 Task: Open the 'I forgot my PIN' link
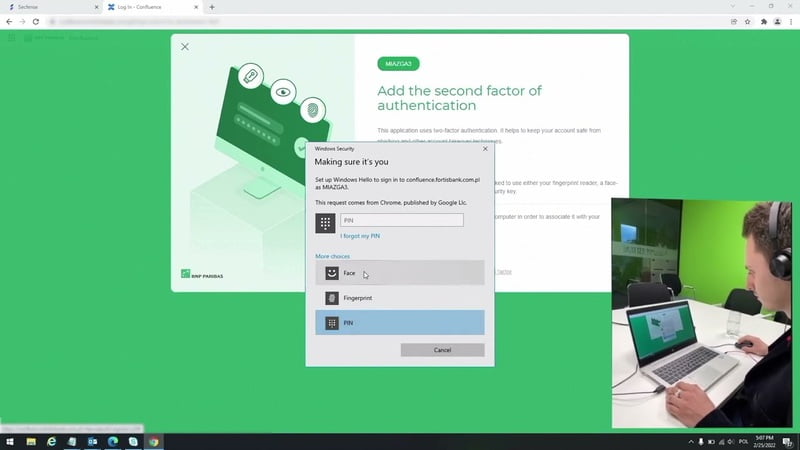click(360, 236)
